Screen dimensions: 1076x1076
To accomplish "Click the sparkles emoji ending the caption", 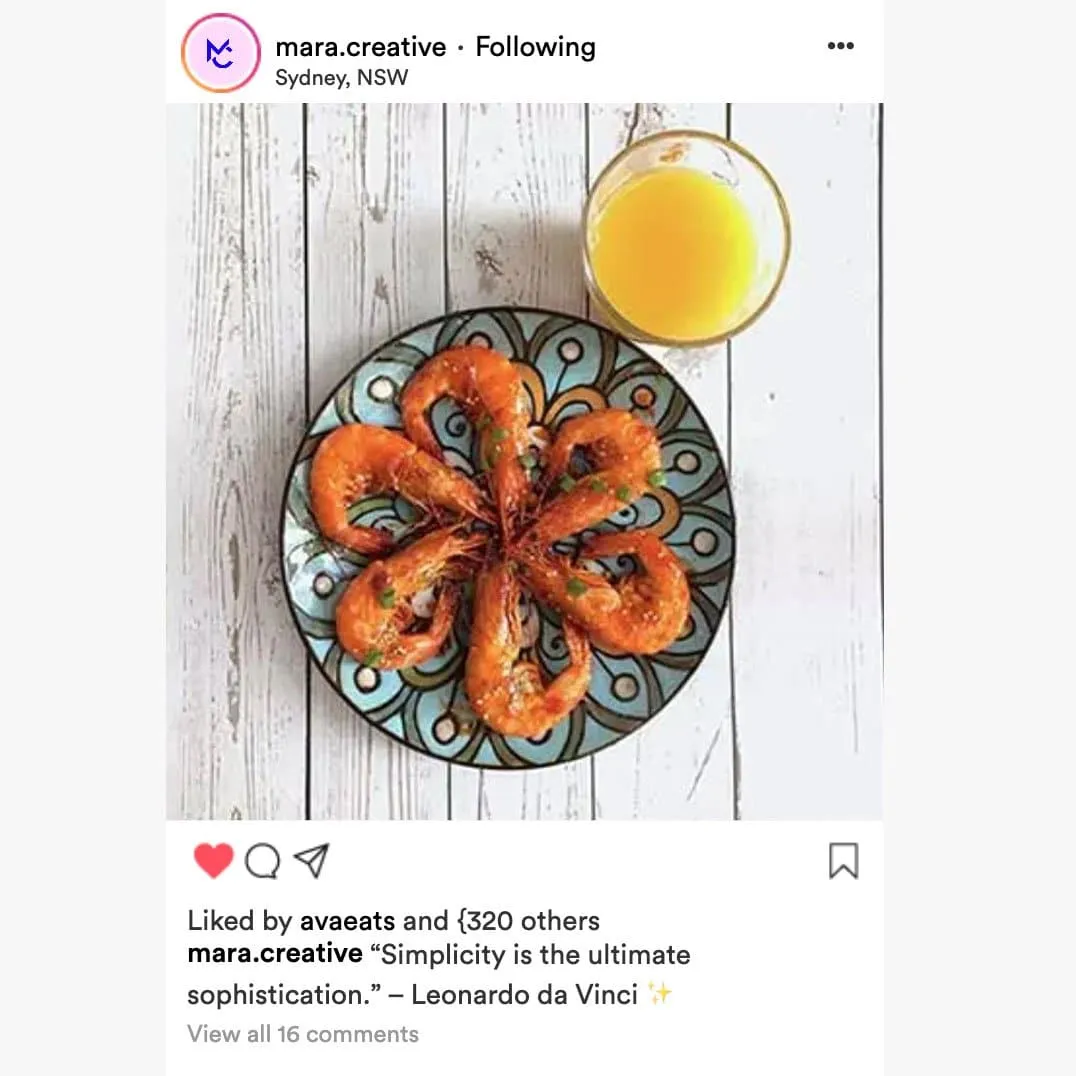I will pyautogui.click(x=659, y=994).
